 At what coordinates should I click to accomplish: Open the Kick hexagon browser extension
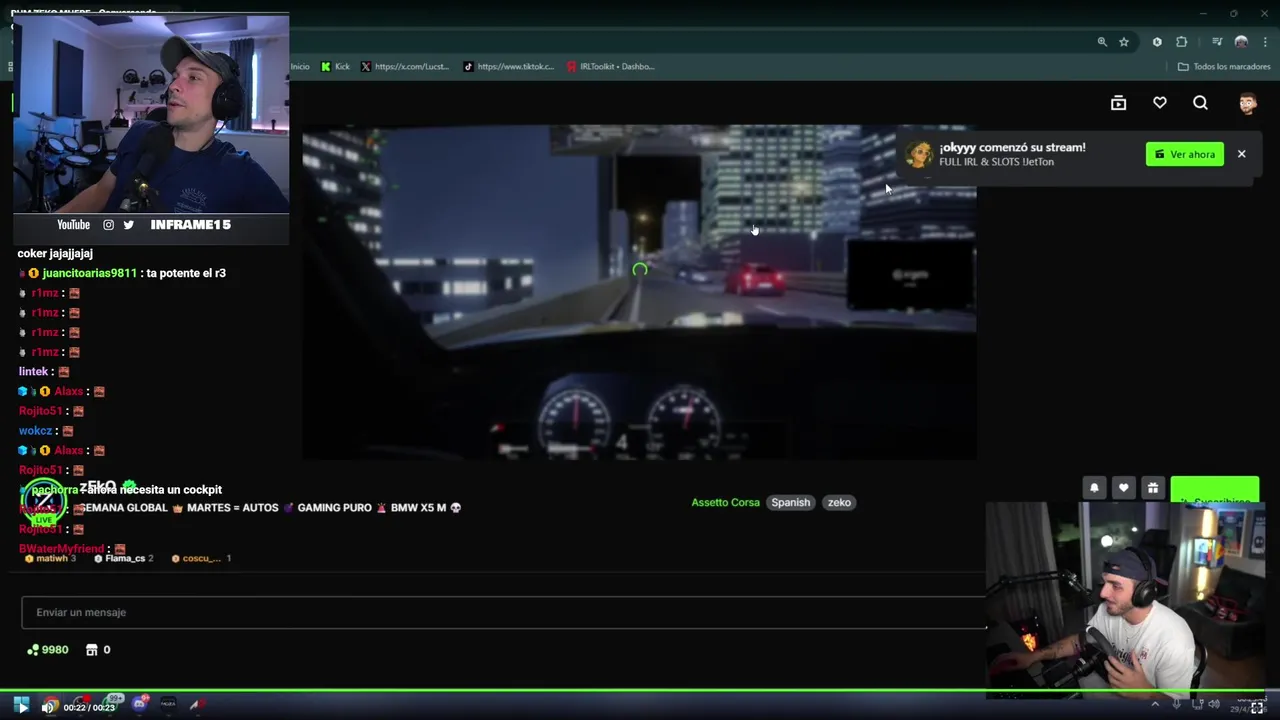(1157, 42)
